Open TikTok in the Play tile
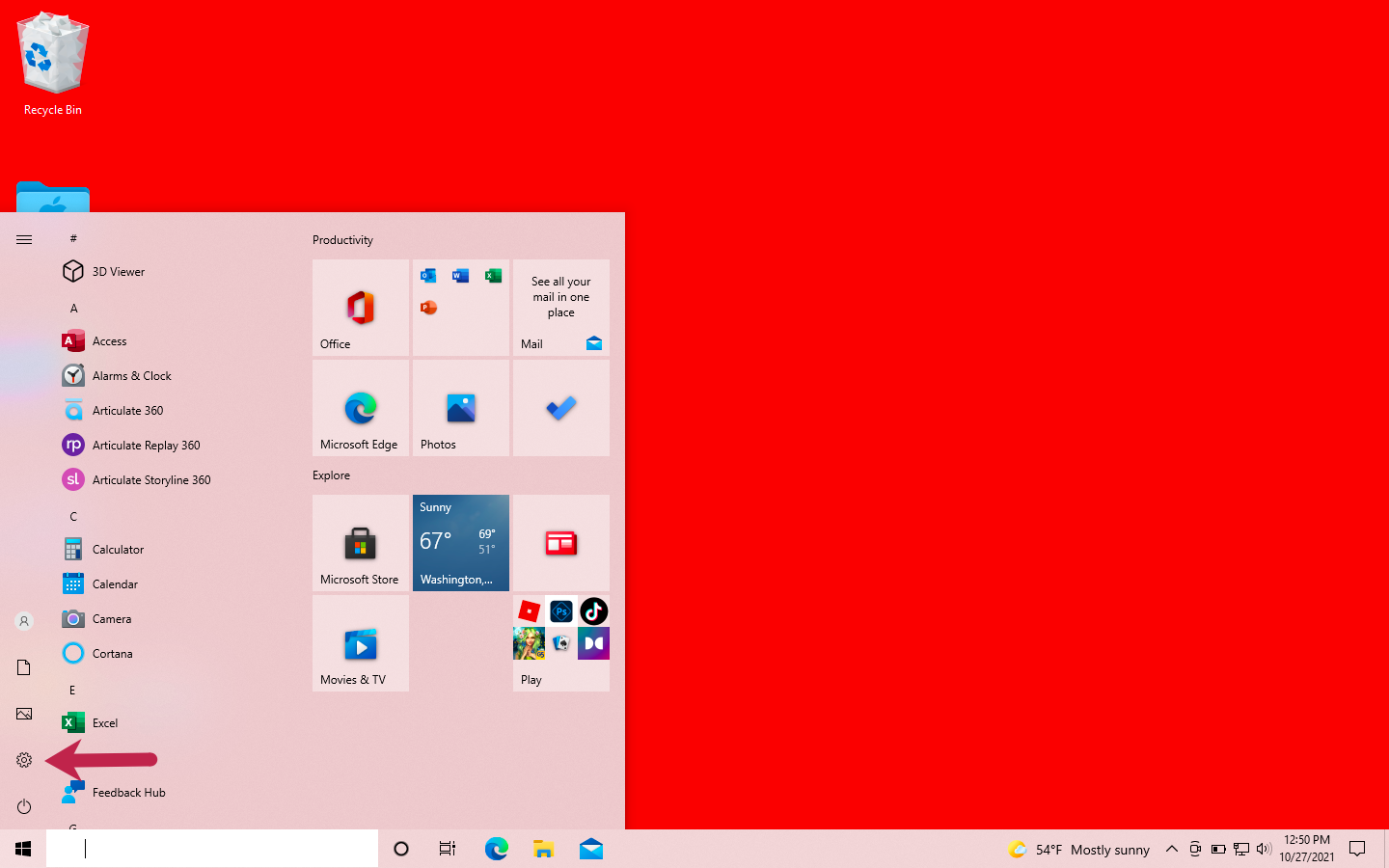 pyautogui.click(x=593, y=611)
